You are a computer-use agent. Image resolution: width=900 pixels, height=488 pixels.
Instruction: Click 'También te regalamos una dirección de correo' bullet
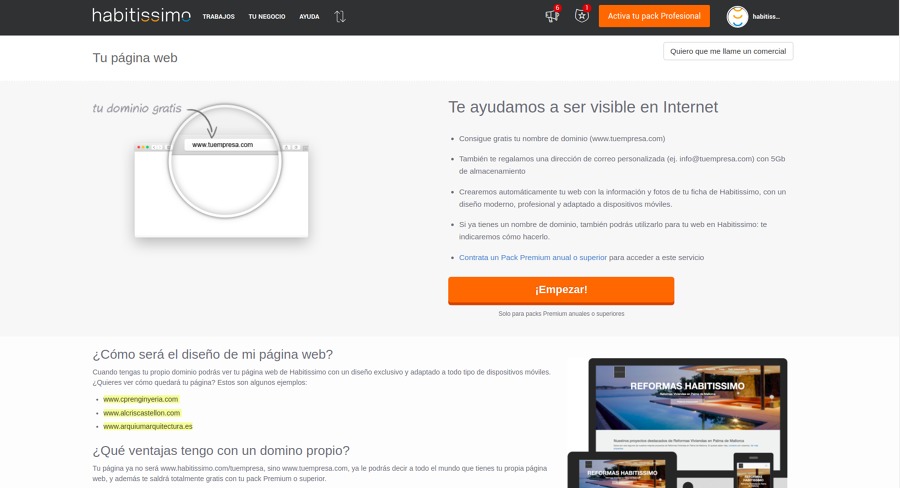(x=622, y=165)
